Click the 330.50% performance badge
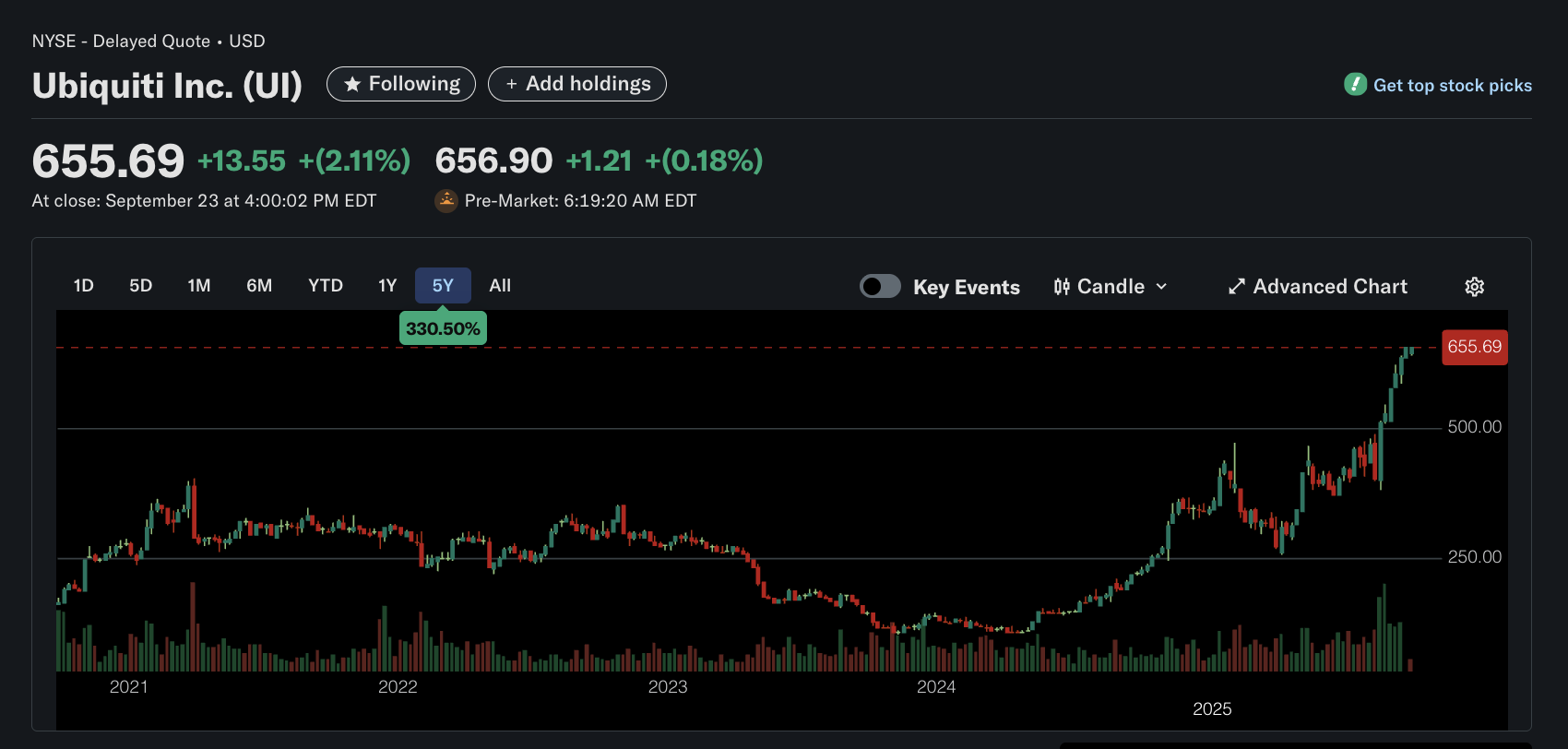The width and height of the screenshot is (1568, 749). click(443, 328)
